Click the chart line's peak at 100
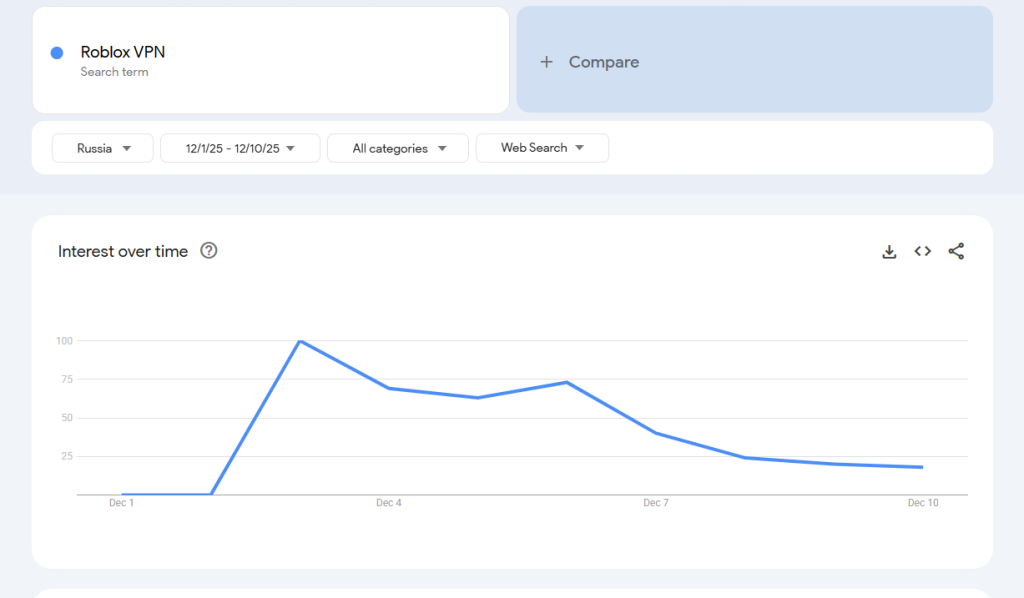Screen dimensions: 1024x598 [299, 341]
